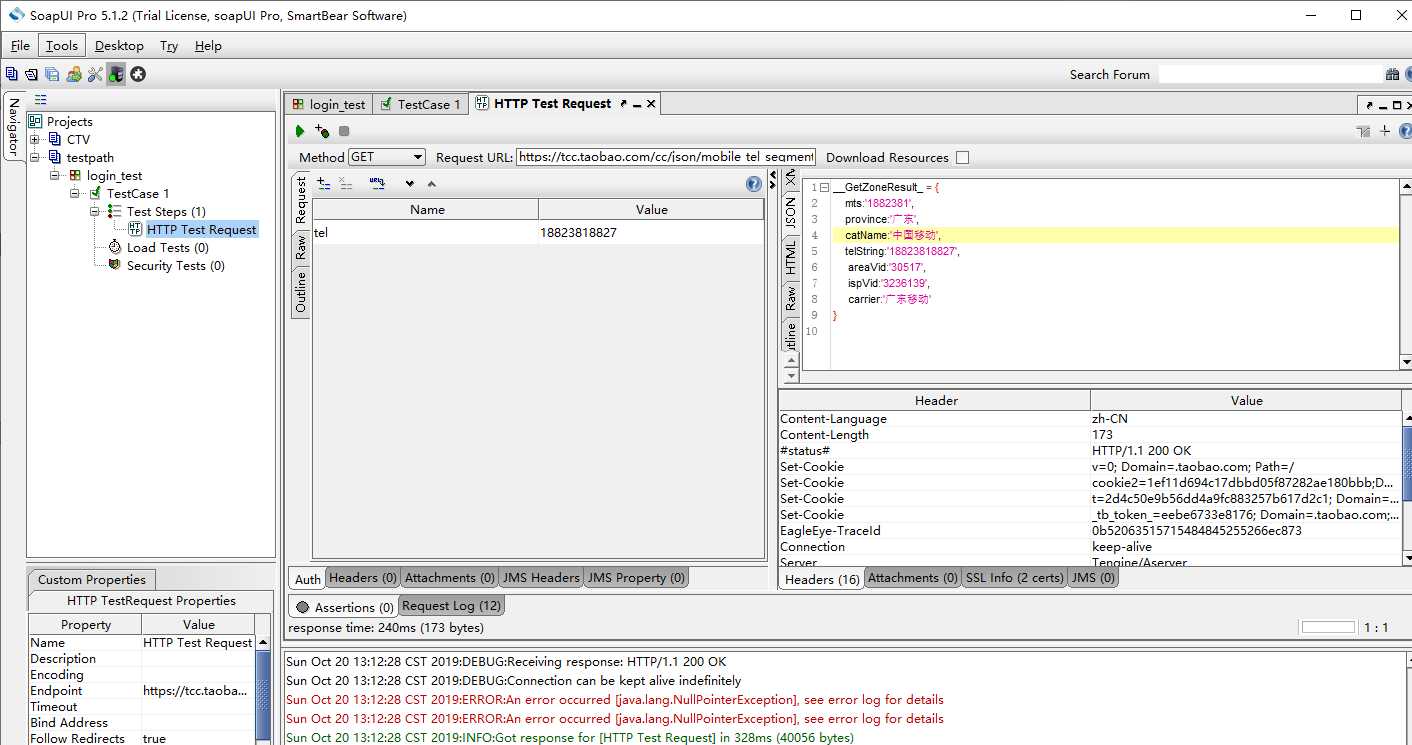Click the Proxy toolbar icon
This screenshot has width=1412, height=745.
(117, 74)
